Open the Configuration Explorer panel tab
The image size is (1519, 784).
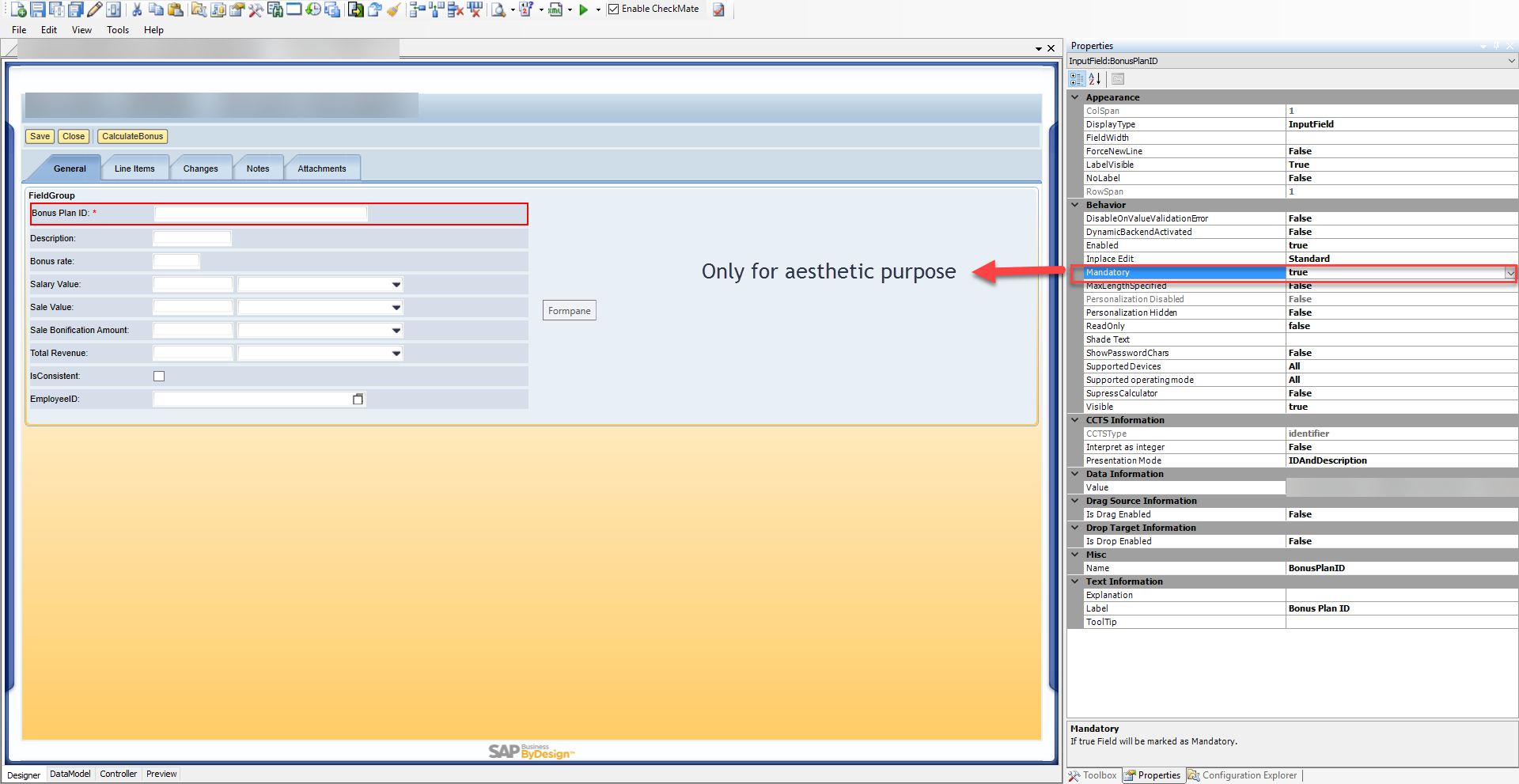pyautogui.click(x=1242, y=775)
